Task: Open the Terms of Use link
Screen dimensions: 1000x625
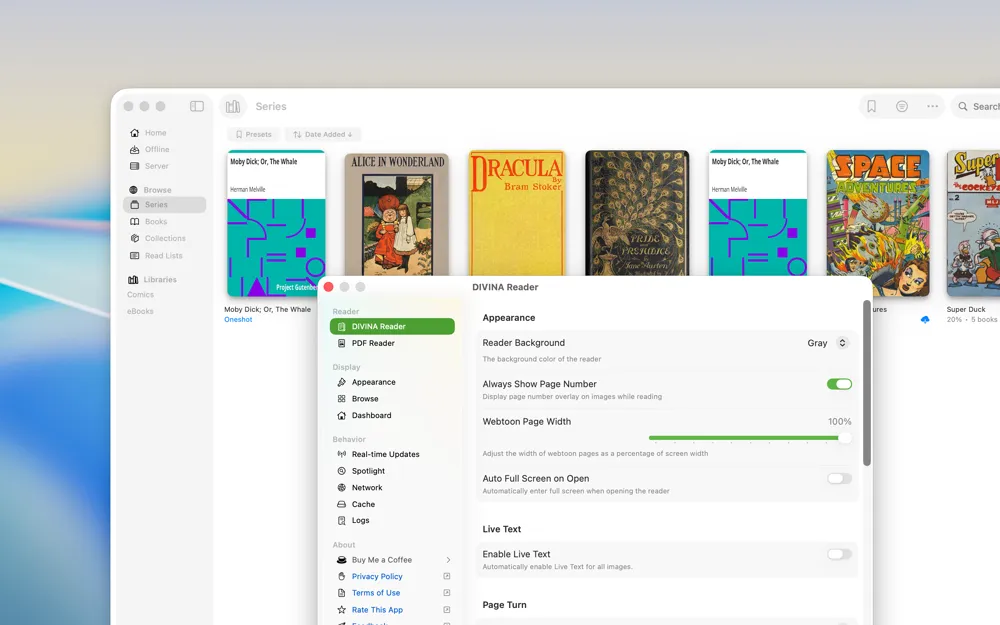Action: 376,593
